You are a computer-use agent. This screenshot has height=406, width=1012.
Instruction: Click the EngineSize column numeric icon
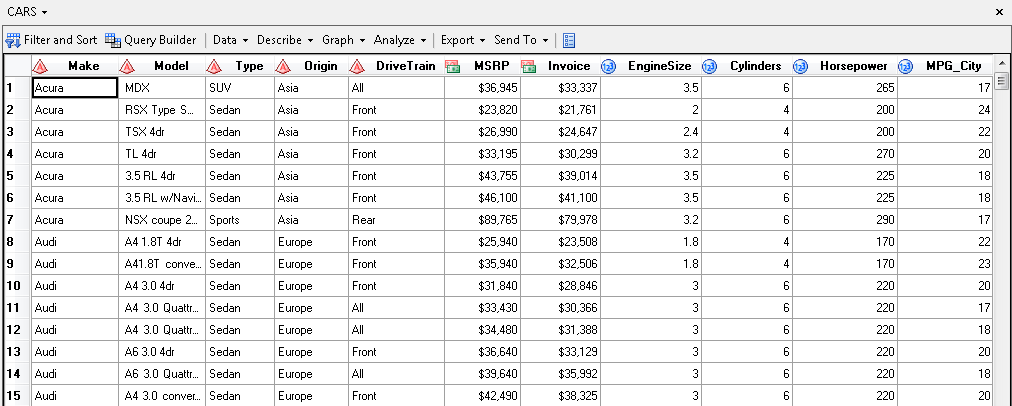coord(609,66)
